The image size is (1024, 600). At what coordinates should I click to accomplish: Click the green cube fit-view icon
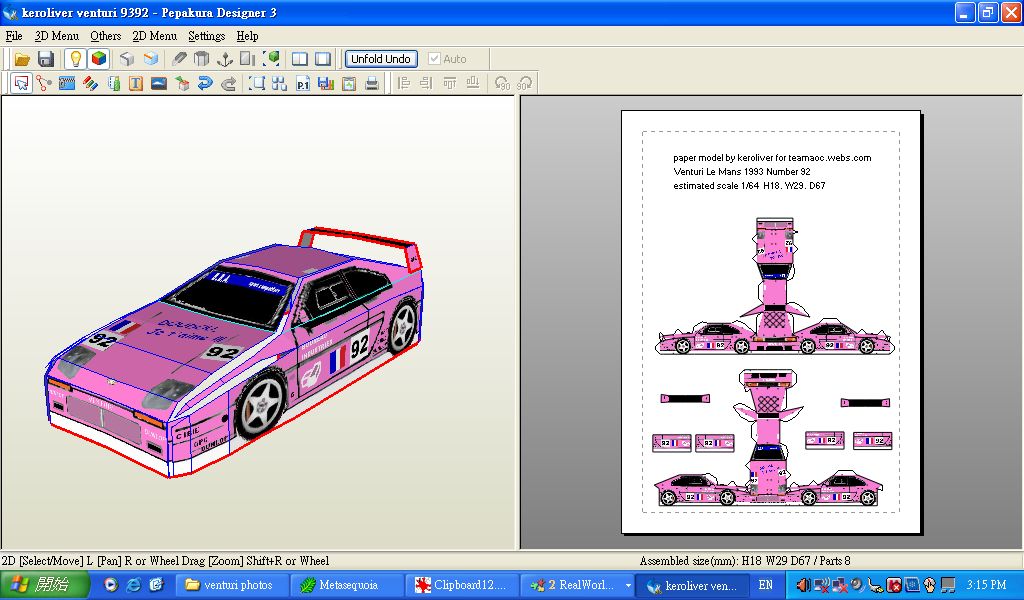click(x=272, y=59)
